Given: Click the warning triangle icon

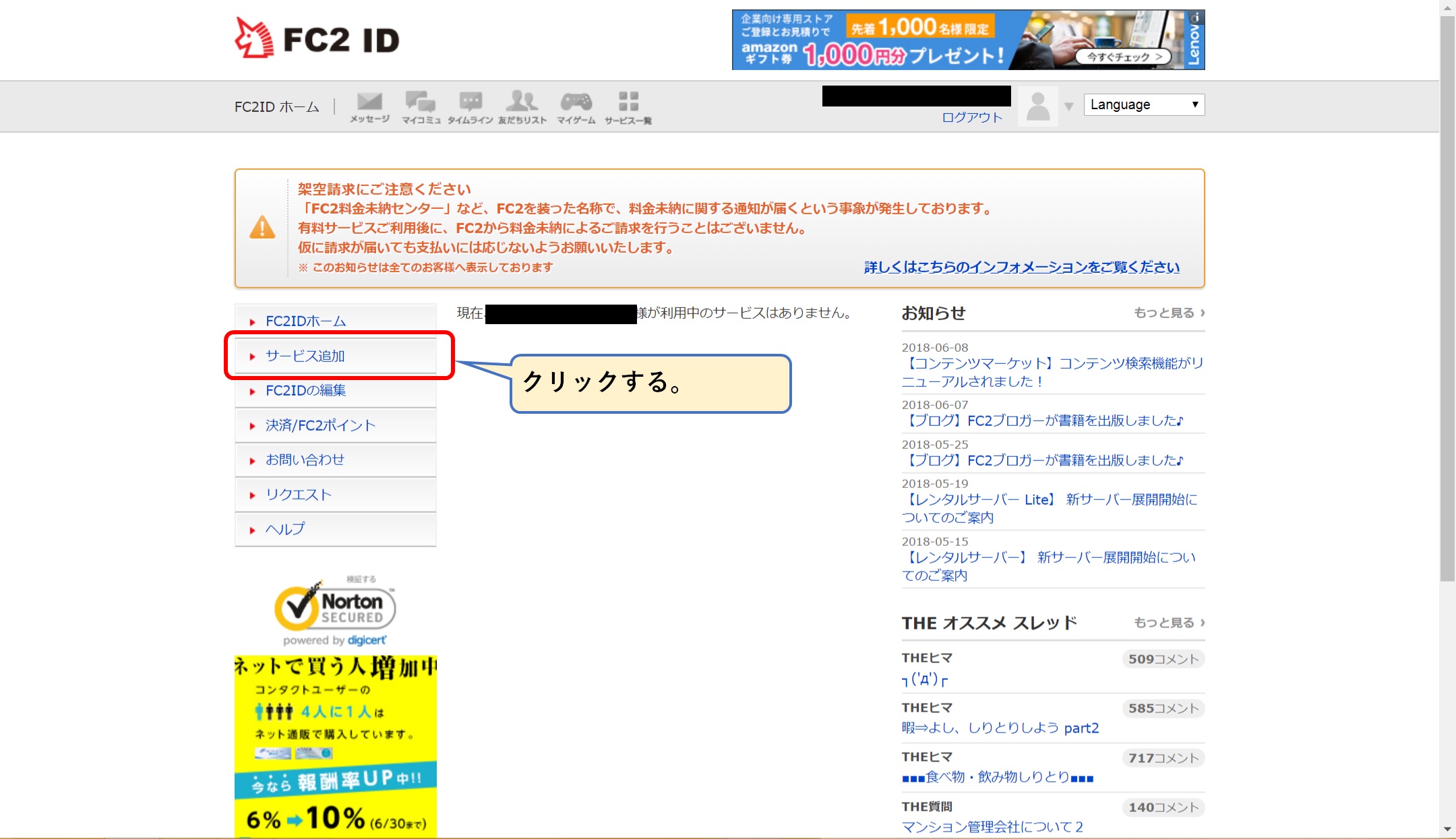Looking at the screenshot, I should tap(263, 228).
